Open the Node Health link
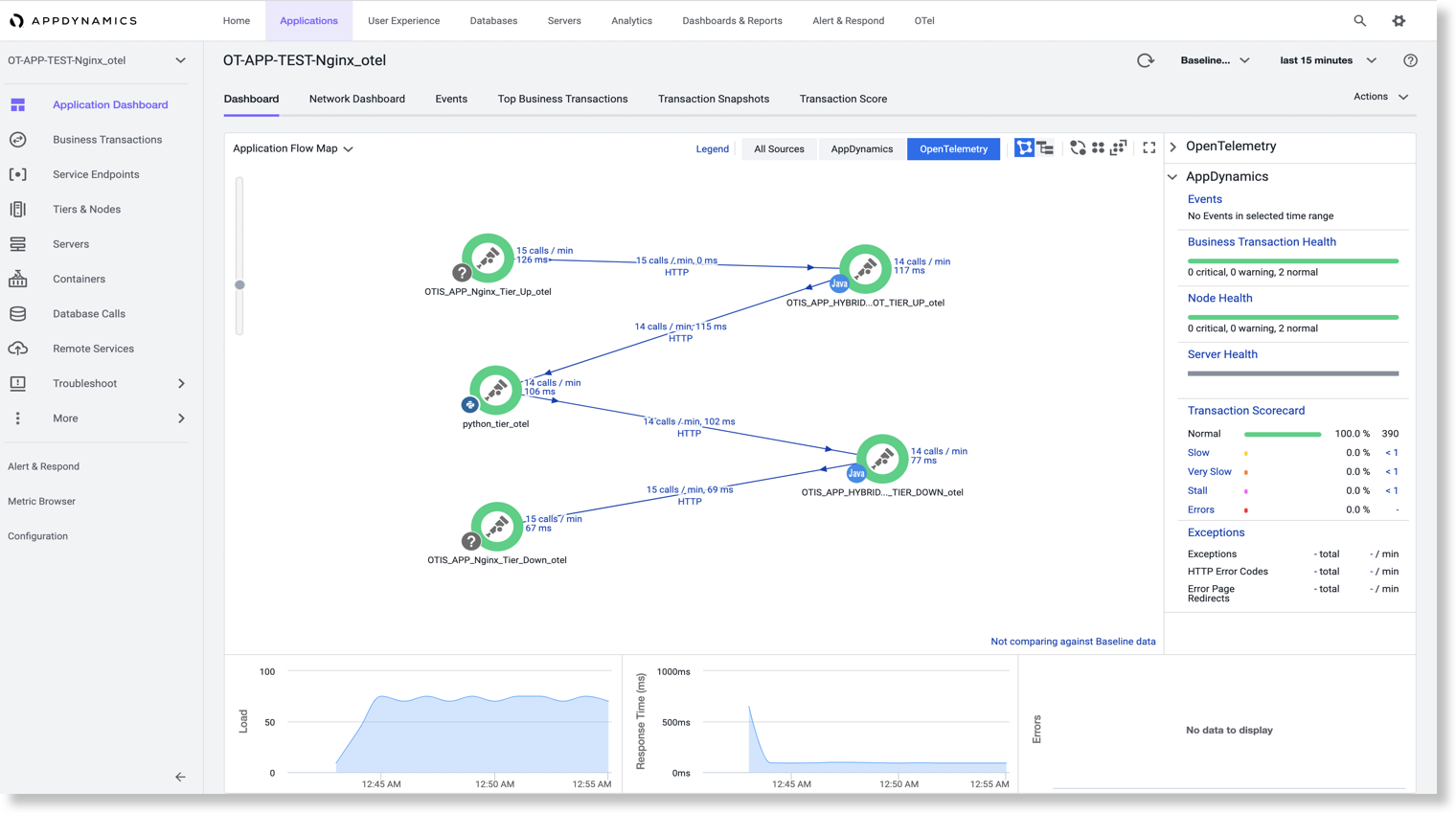Image resolution: width=1456 pixels, height=813 pixels. click(1219, 298)
